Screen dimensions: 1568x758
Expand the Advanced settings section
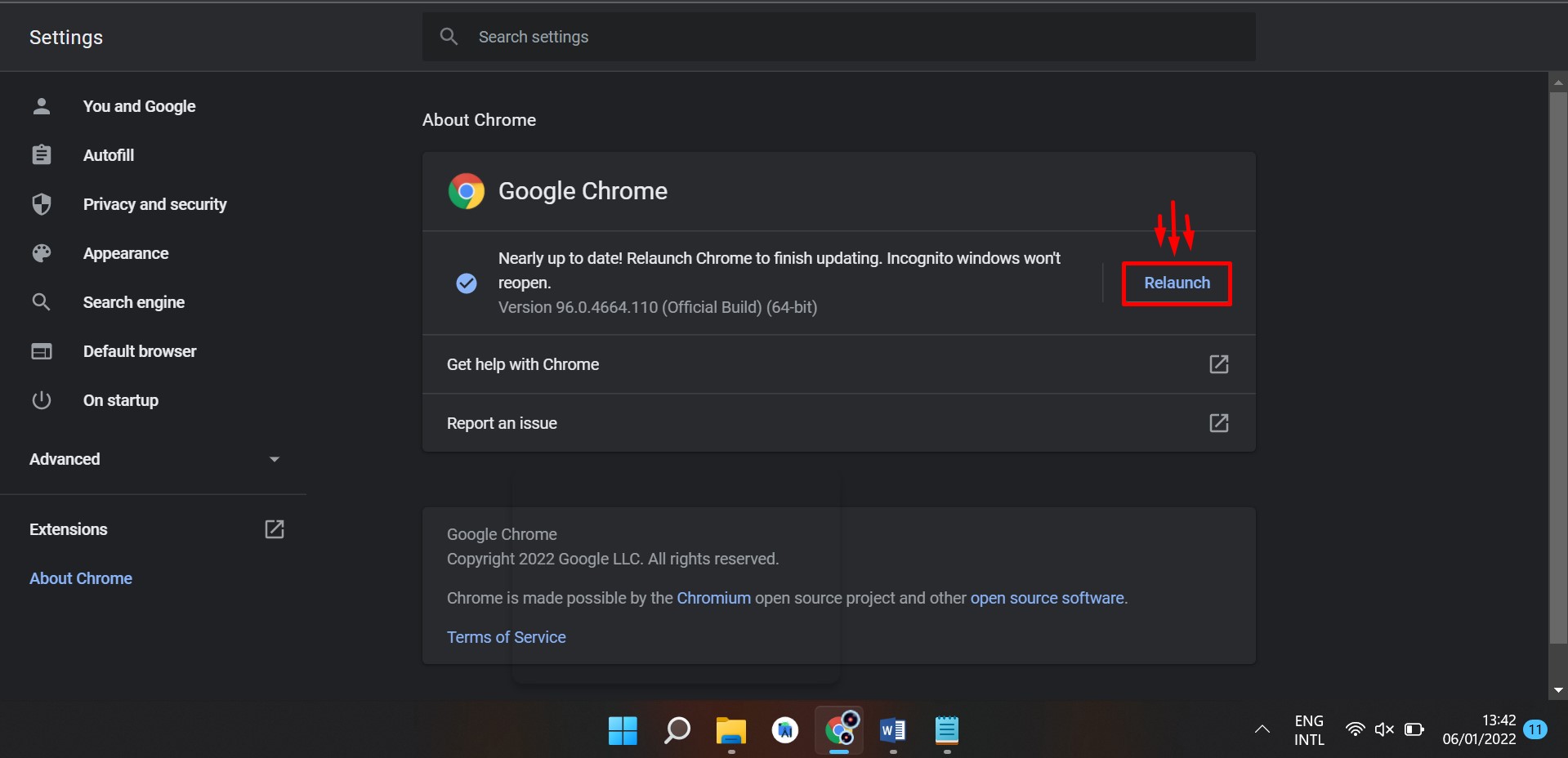click(x=154, y=459)
